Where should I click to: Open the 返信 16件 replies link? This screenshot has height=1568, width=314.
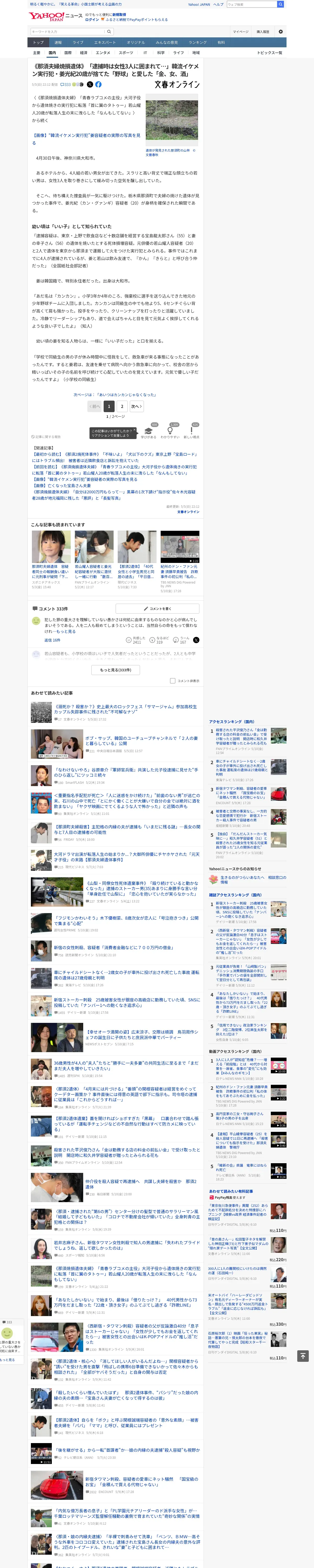(52, 640)
